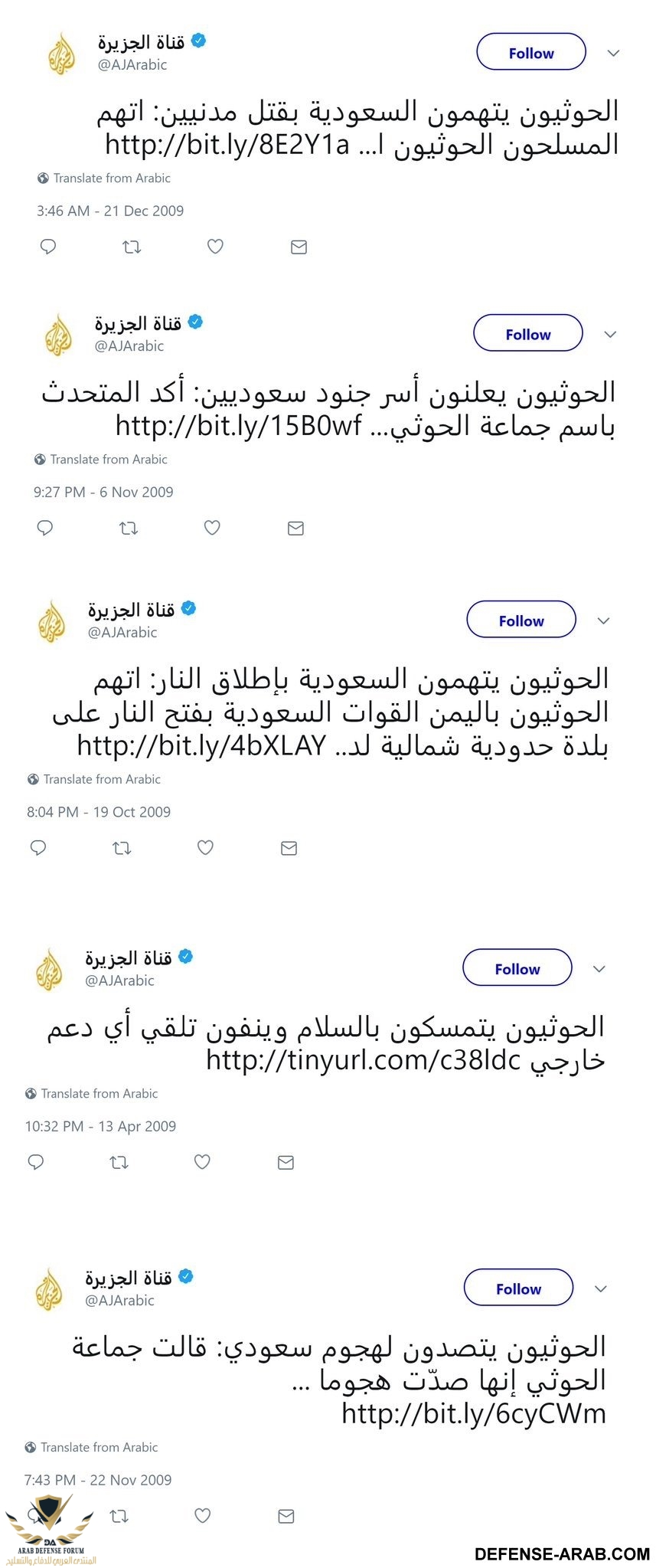Expand the chevron menu on 6 Nov tweet

[610, 335]
